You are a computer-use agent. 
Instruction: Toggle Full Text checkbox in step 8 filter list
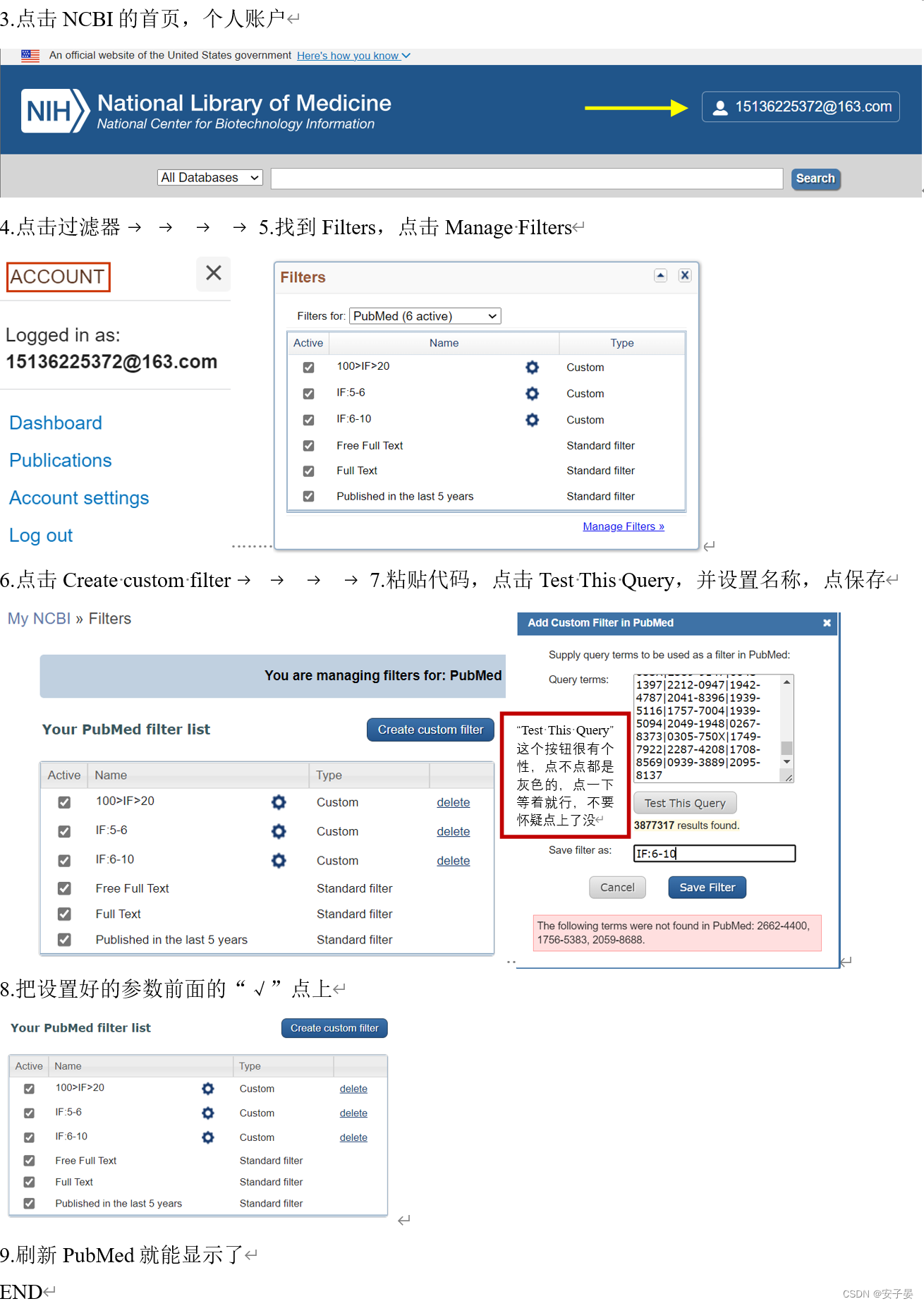pyautogui.click(x=29, y=1182)
